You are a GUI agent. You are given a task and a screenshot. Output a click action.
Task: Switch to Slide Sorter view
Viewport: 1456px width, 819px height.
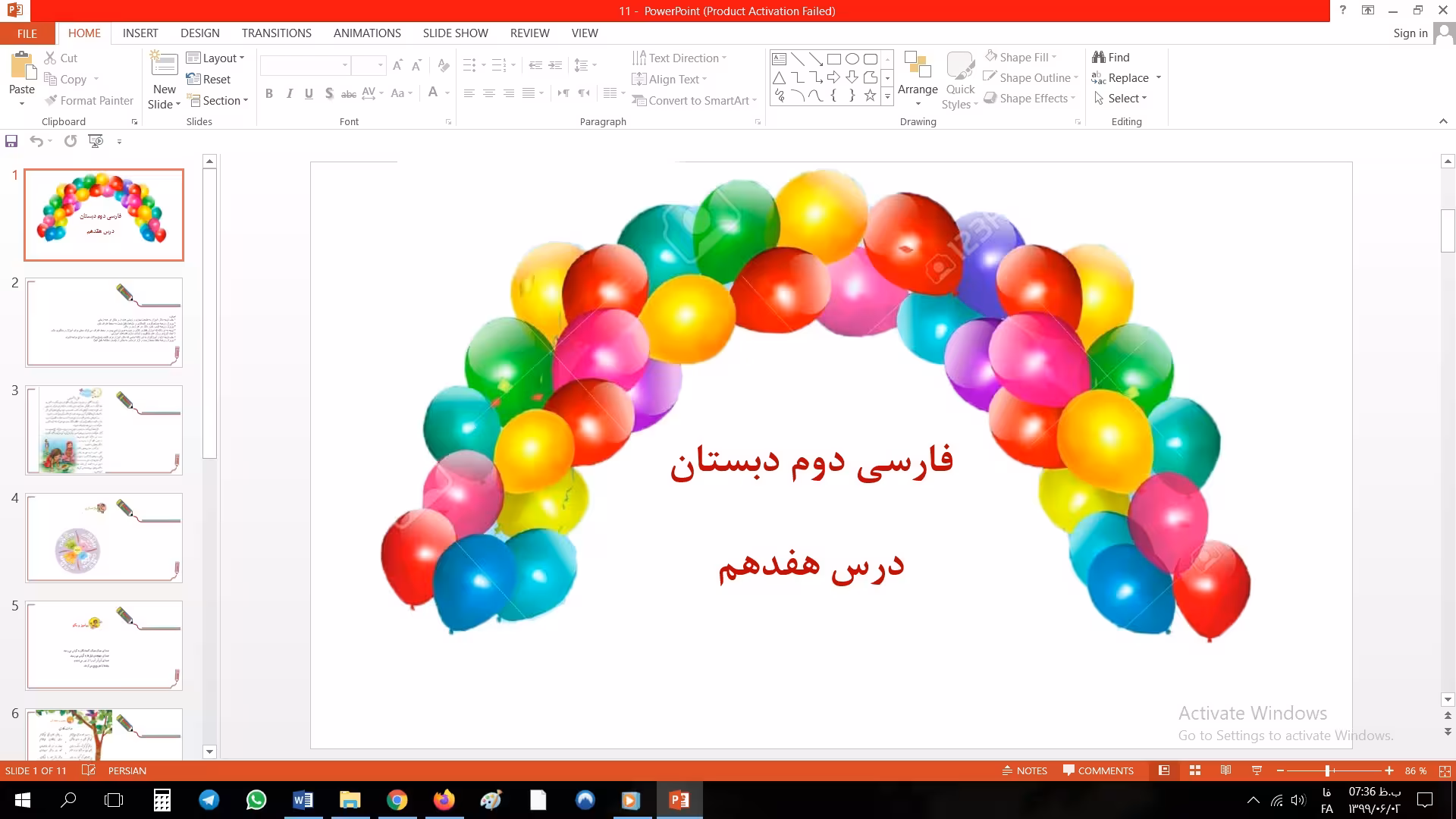(1195, 770)
